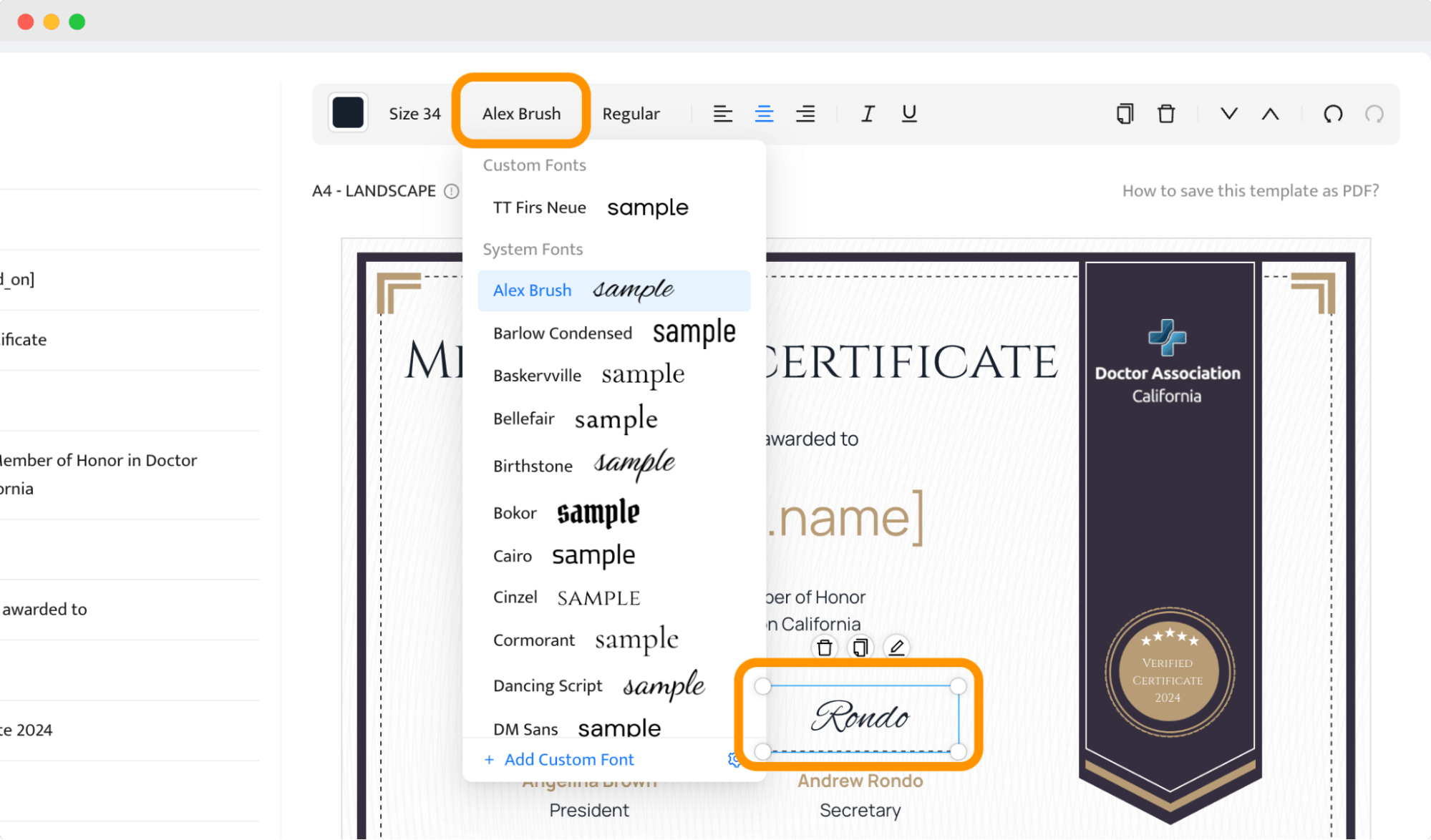Click the yellow macOS minimize button
This screenshot has width=1431, height=840.
pyautogui.click(x=52, y=21)
